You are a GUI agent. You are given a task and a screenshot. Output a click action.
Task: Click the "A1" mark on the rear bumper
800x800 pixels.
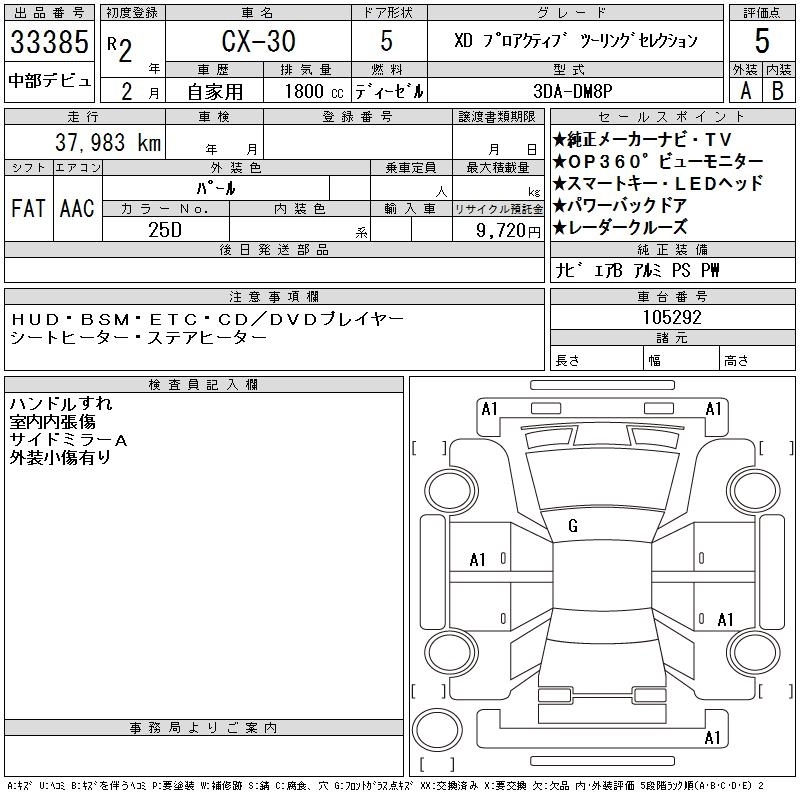[712, 737]
